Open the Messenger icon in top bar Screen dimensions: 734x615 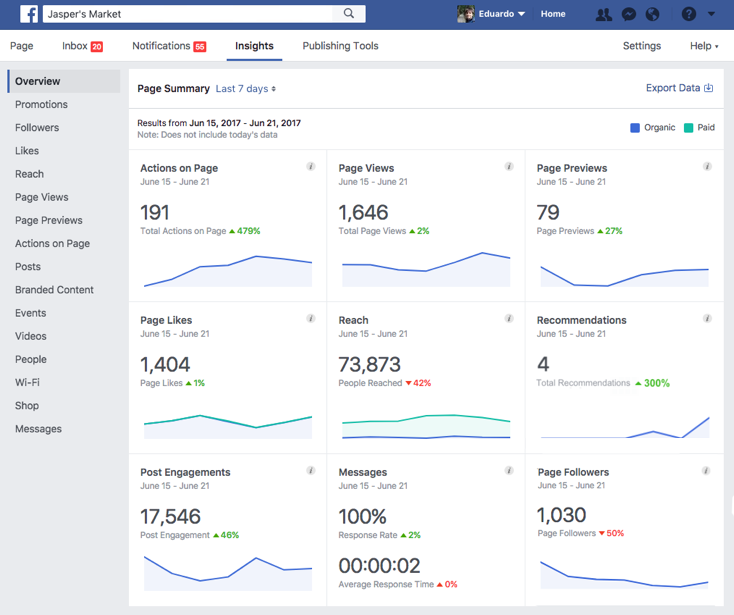pyautogui.click(x=629, y=14)
